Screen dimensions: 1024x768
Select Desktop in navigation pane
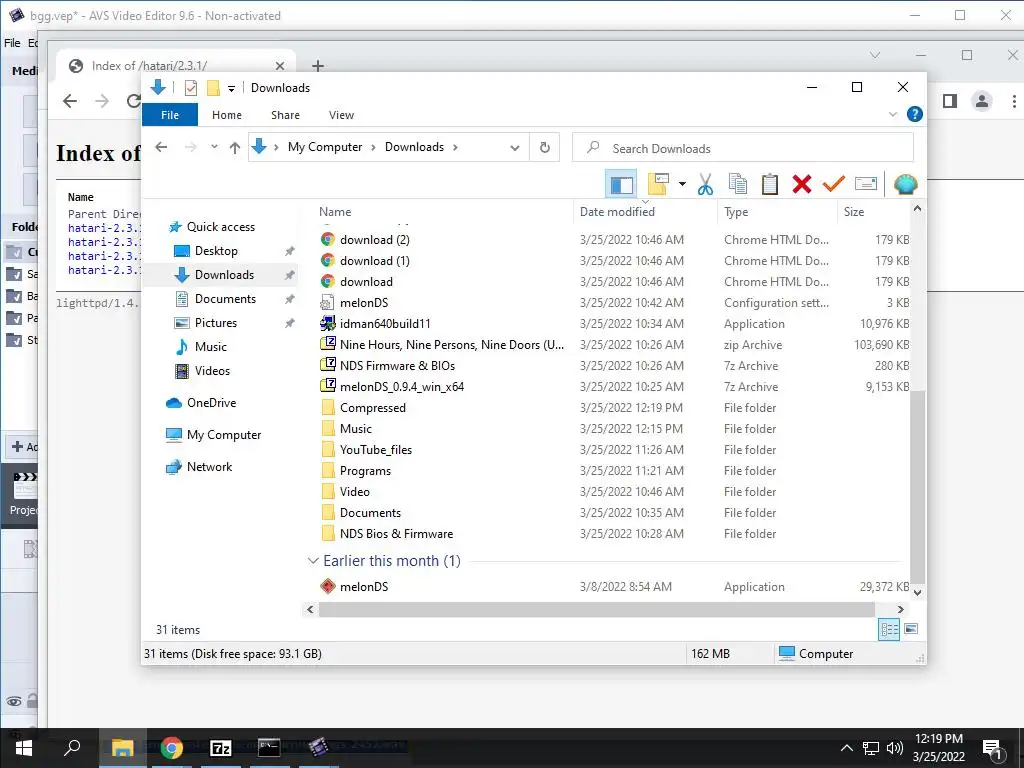coord(216,251)
